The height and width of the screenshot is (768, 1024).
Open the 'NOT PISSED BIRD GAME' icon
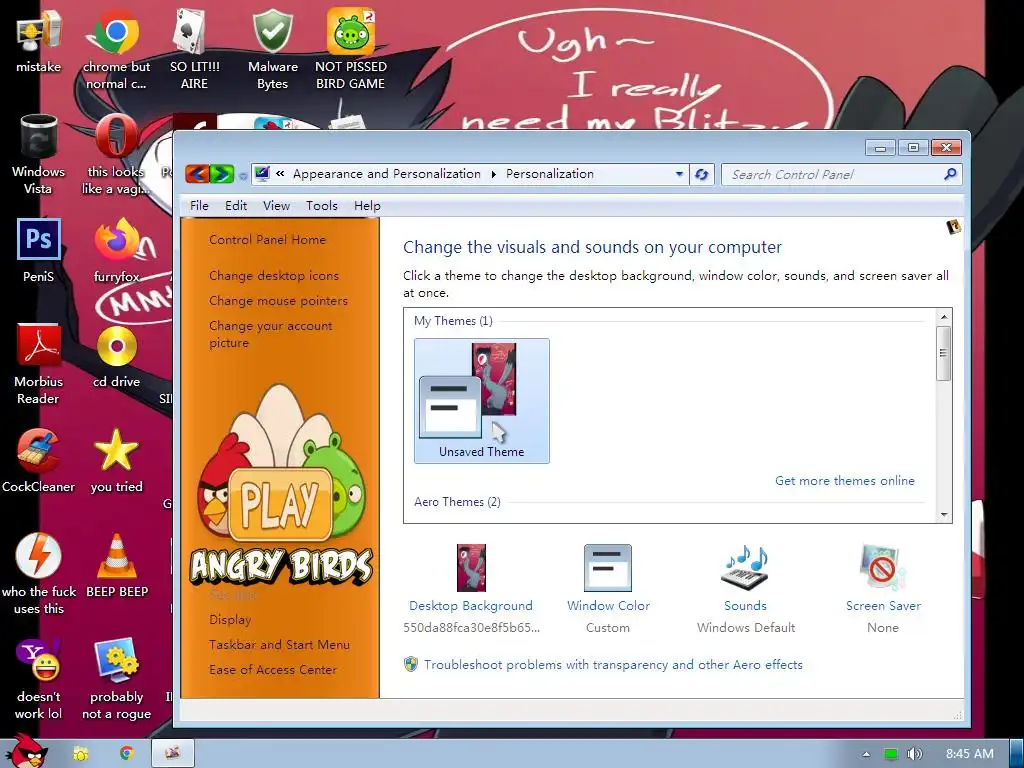[351, 49]
